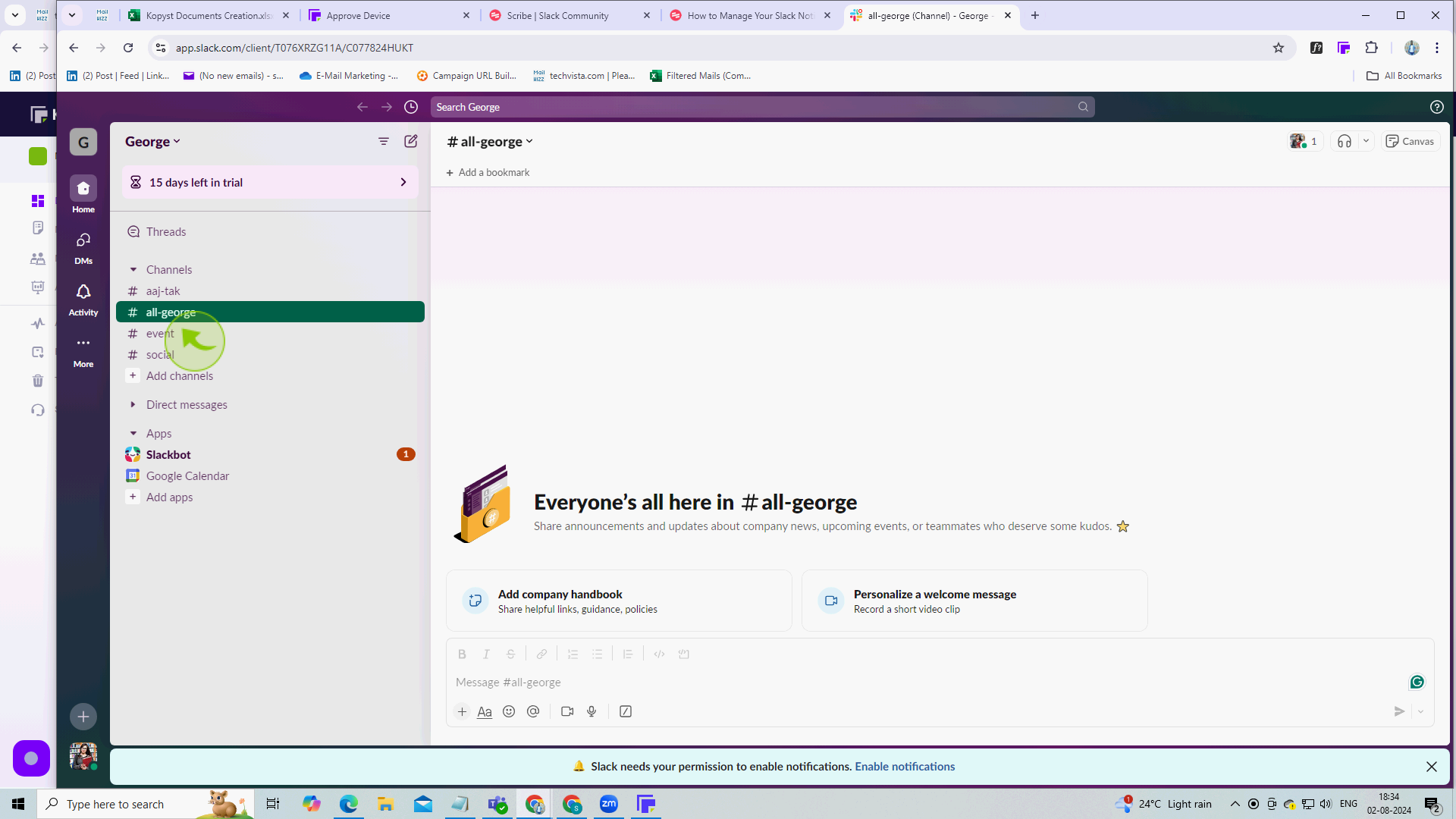Toggle italic formatting in message composer

486,654
